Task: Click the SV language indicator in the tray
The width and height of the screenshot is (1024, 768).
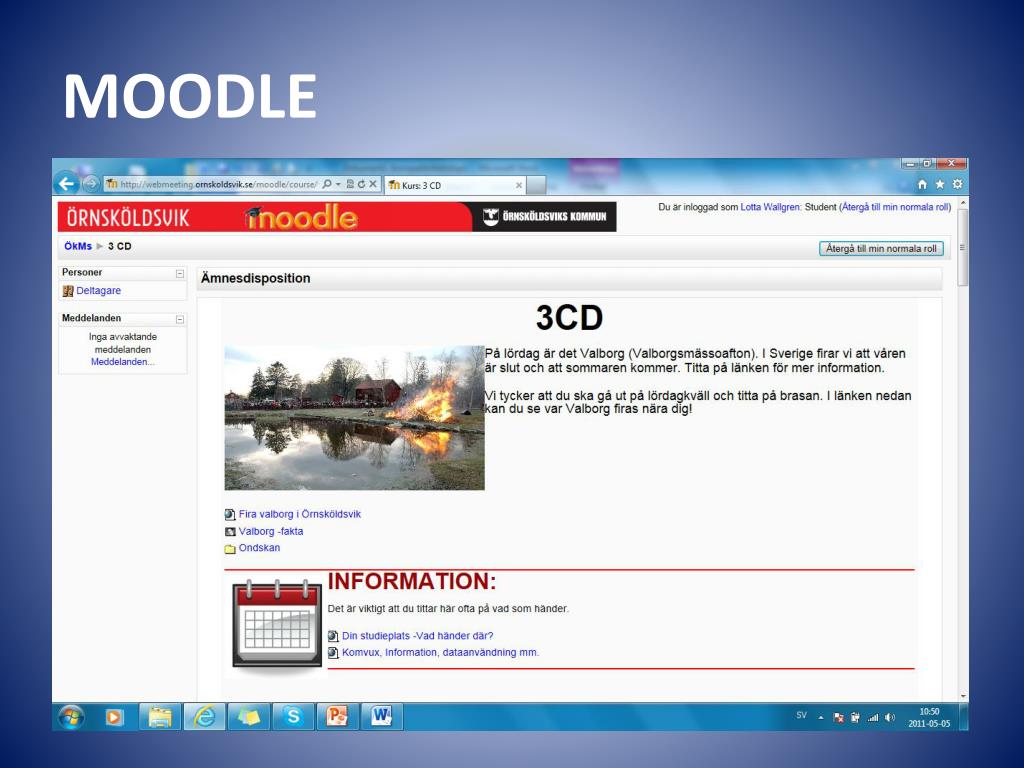Action: pos(801,716)
